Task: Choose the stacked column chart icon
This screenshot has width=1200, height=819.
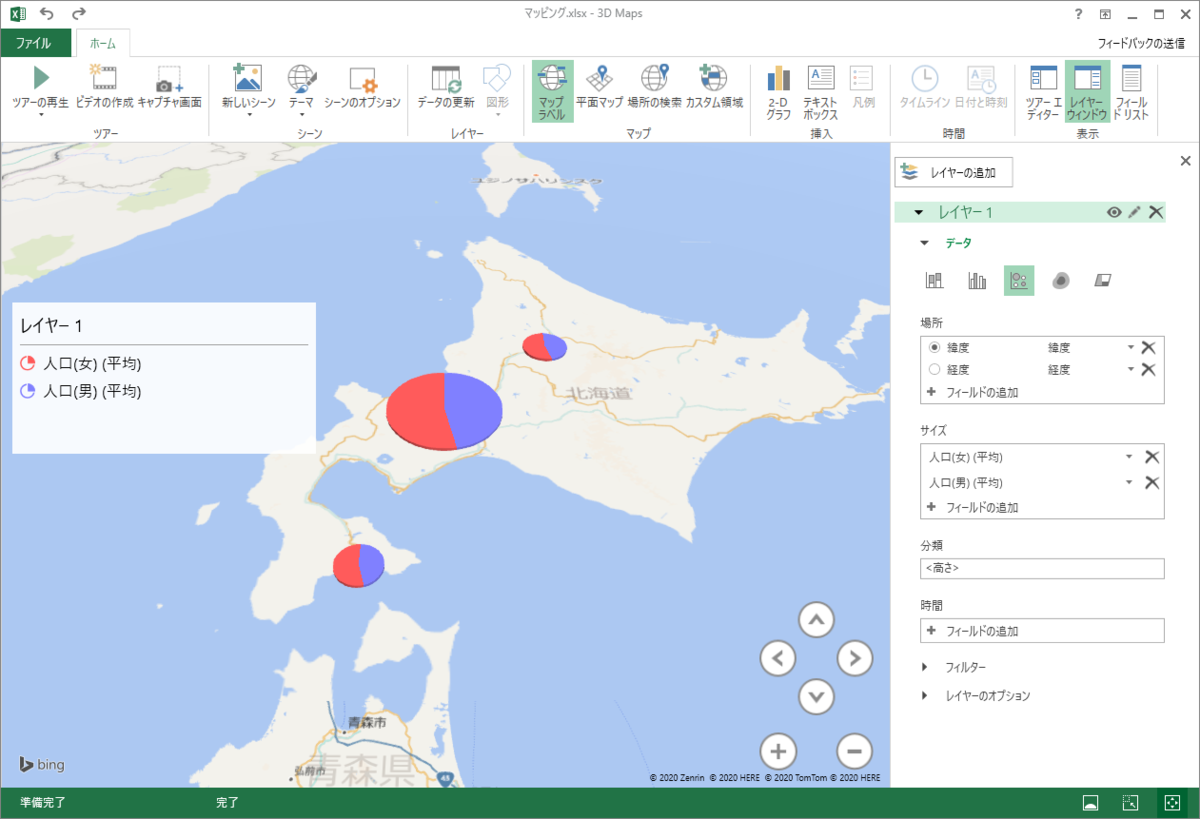Action: [935, 281]
